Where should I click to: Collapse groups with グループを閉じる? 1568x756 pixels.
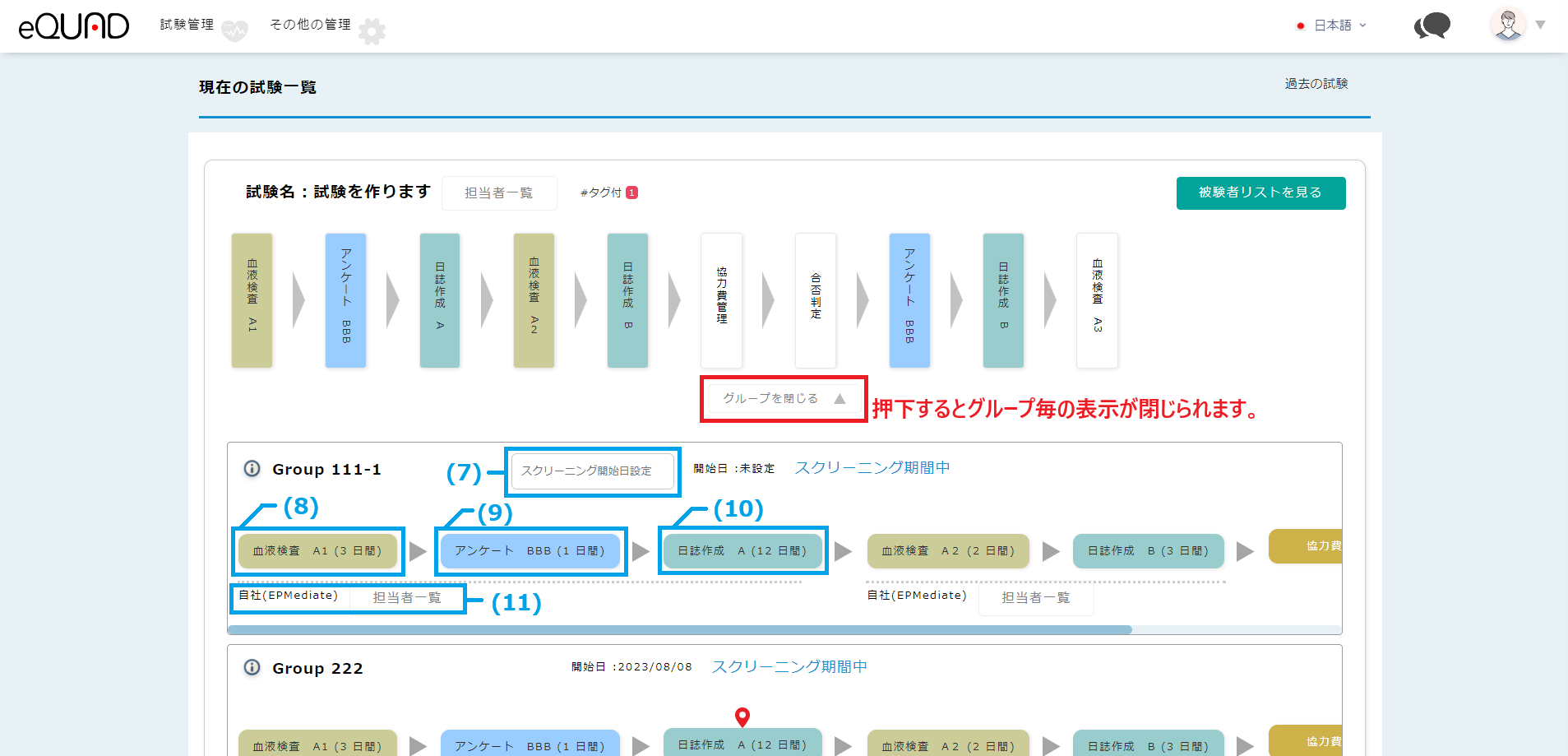[783, 398]
